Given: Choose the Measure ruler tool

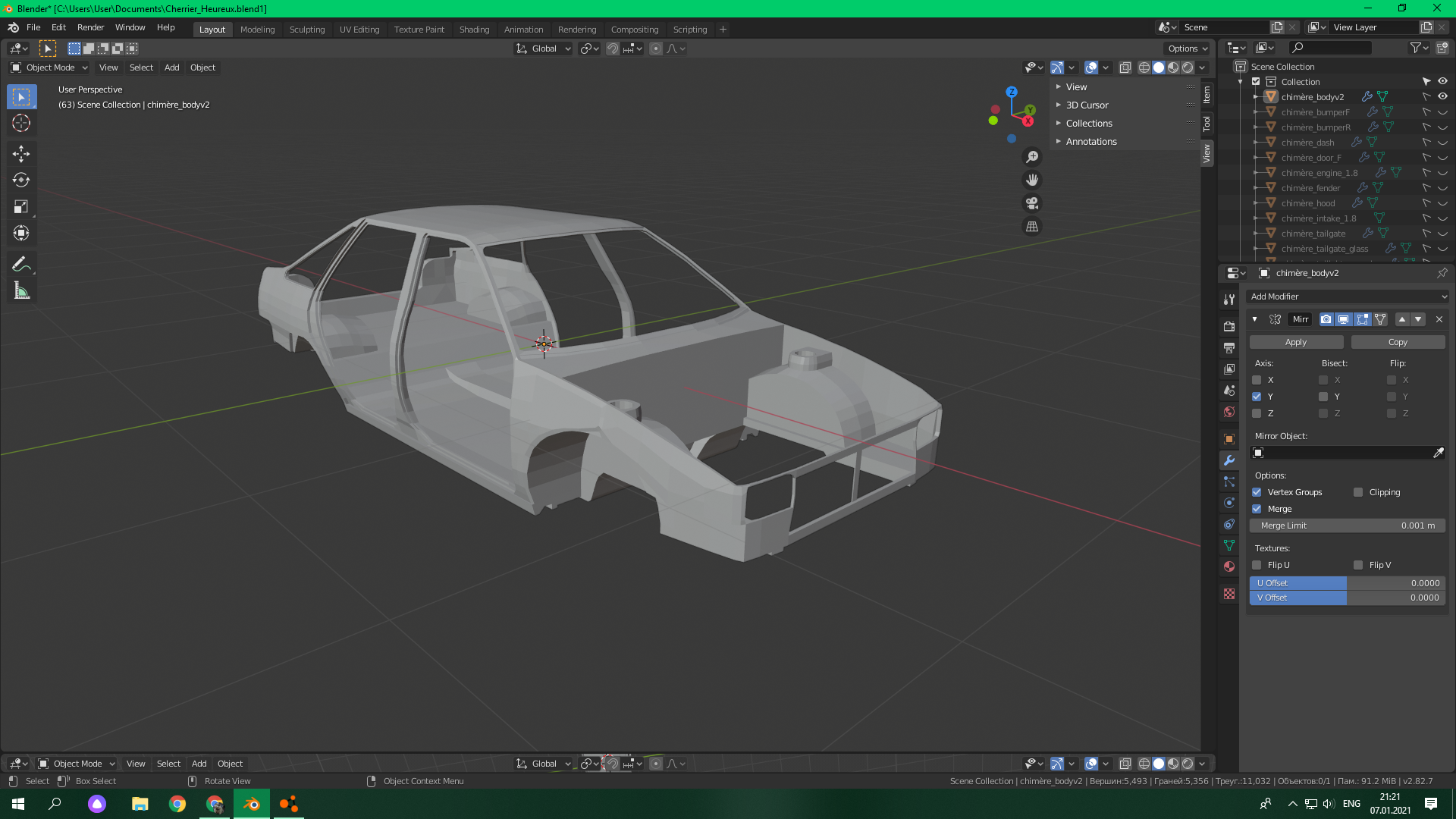Looking at the screenshot, I should point(21,291).
